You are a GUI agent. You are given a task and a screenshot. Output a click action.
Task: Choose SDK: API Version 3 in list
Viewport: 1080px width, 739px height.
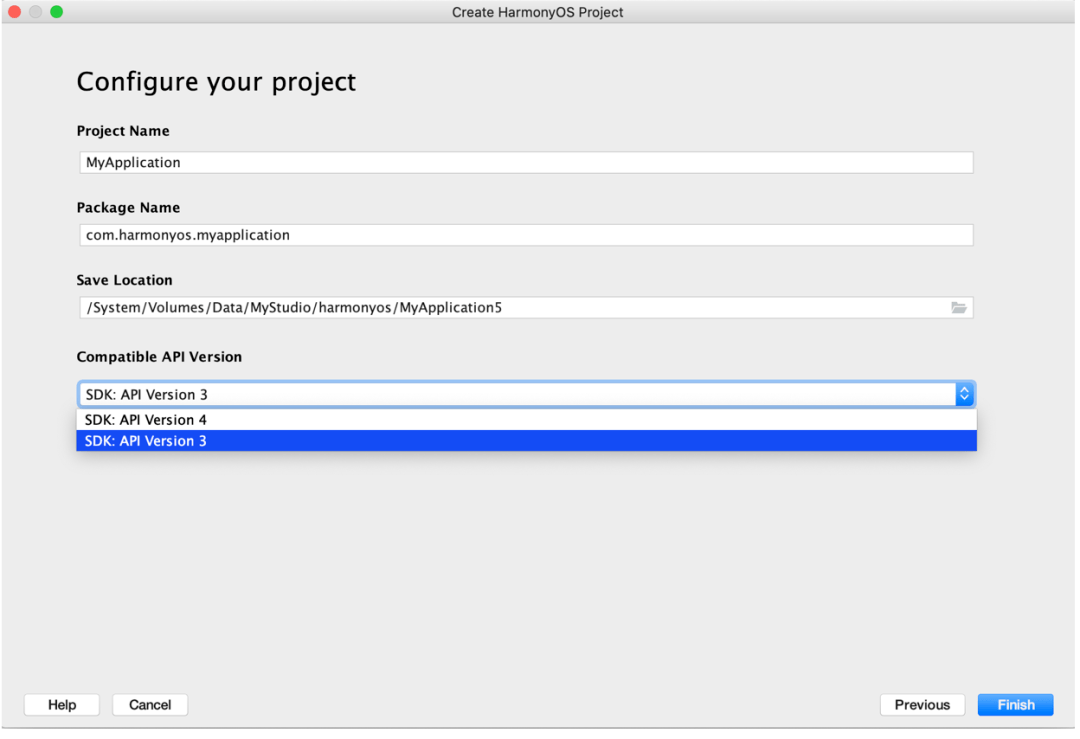coord(526,441)
